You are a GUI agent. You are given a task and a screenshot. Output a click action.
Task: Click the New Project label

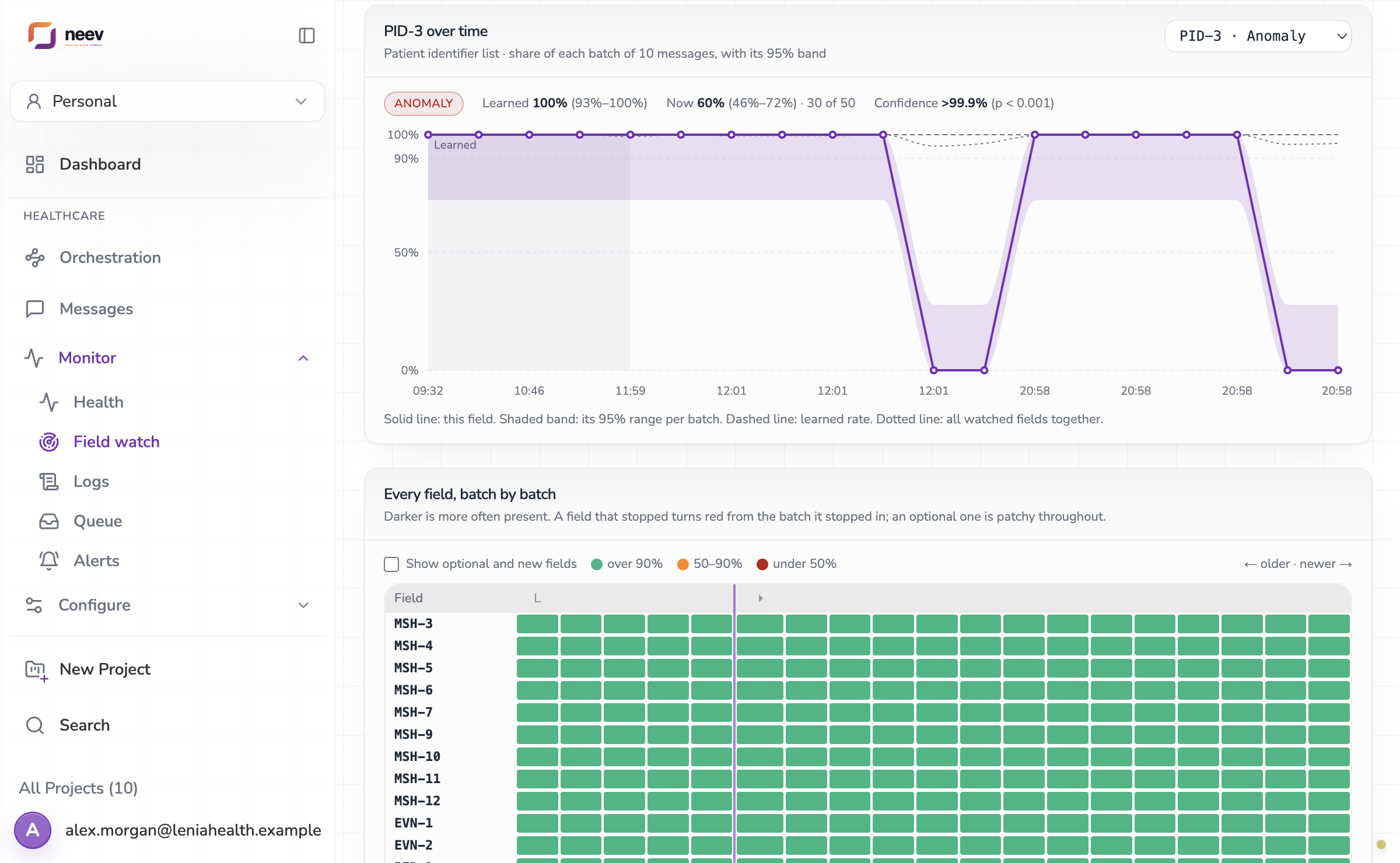point(105,669)
